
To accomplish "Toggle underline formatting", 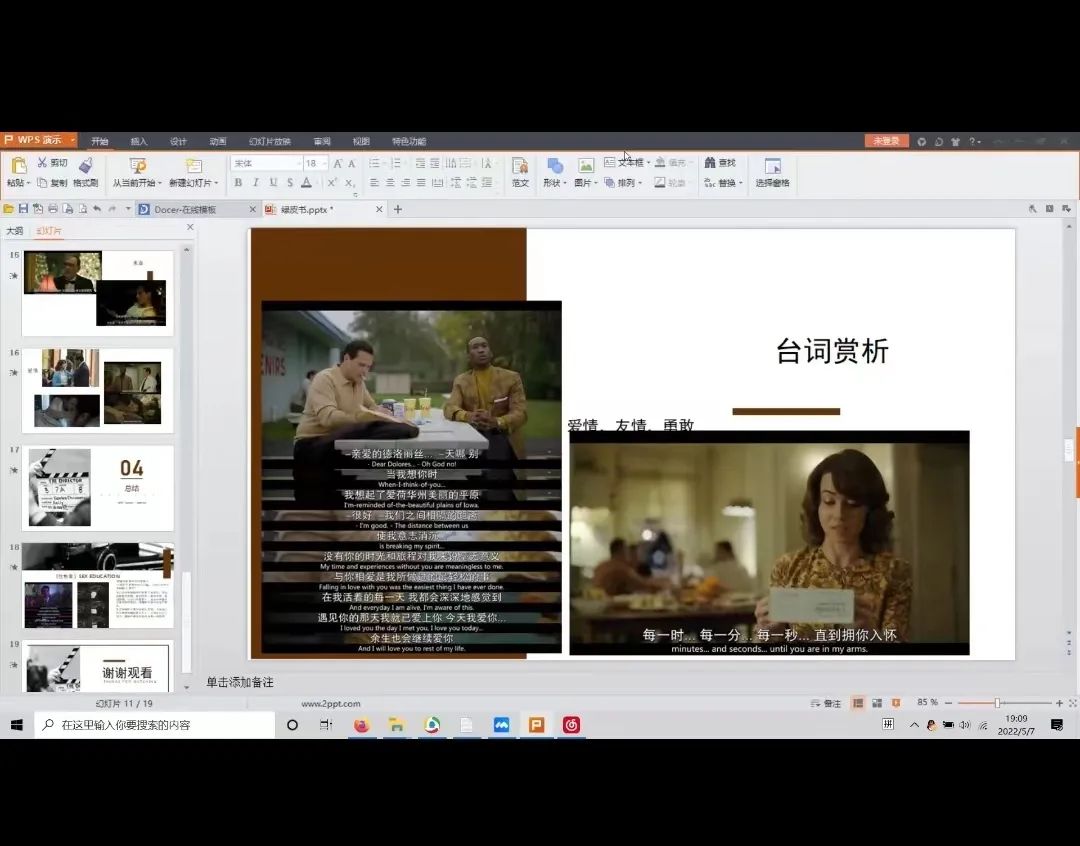I will click(273, 183).
